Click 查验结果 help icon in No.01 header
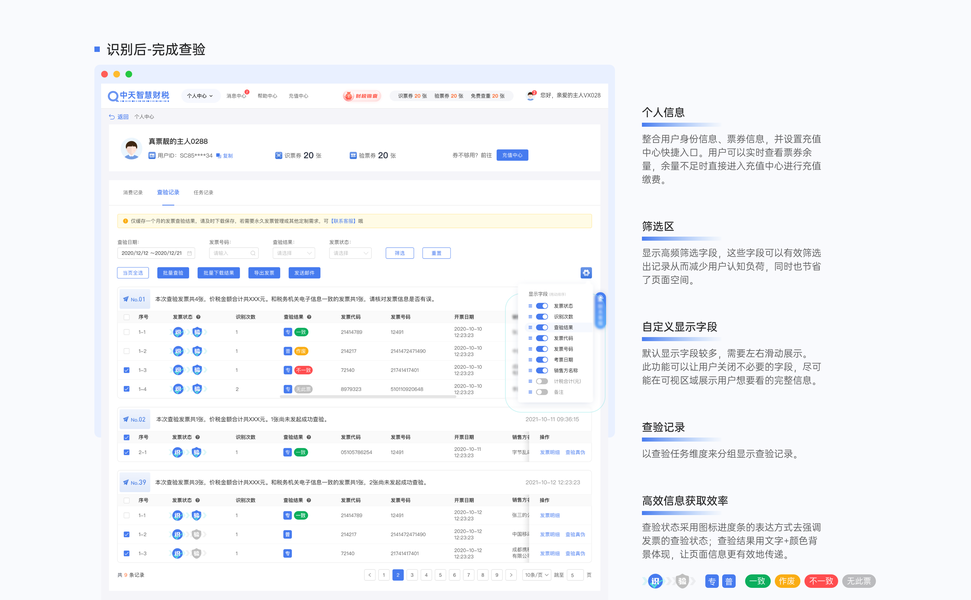The image size is (971, 600). pos(309,317)
